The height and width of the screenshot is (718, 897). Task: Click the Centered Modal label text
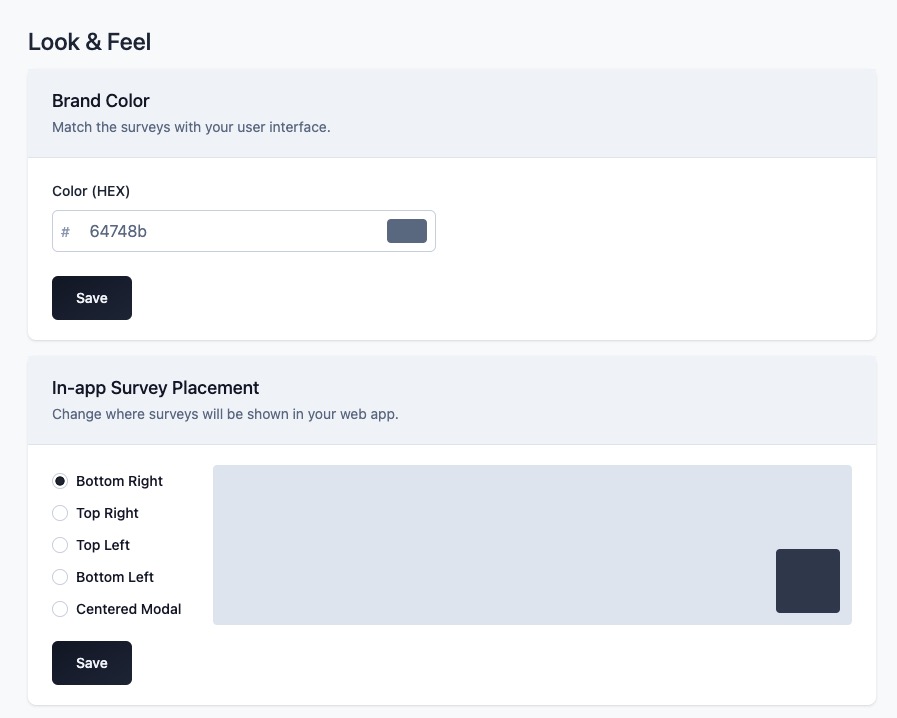pyautogui.click(x=128, y=609)
